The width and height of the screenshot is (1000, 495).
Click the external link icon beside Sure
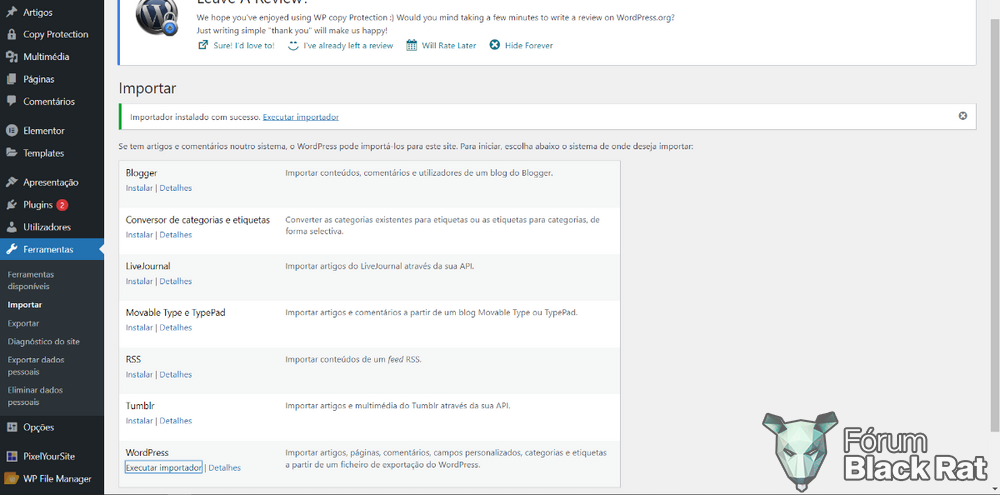click(x=203, y=45)
